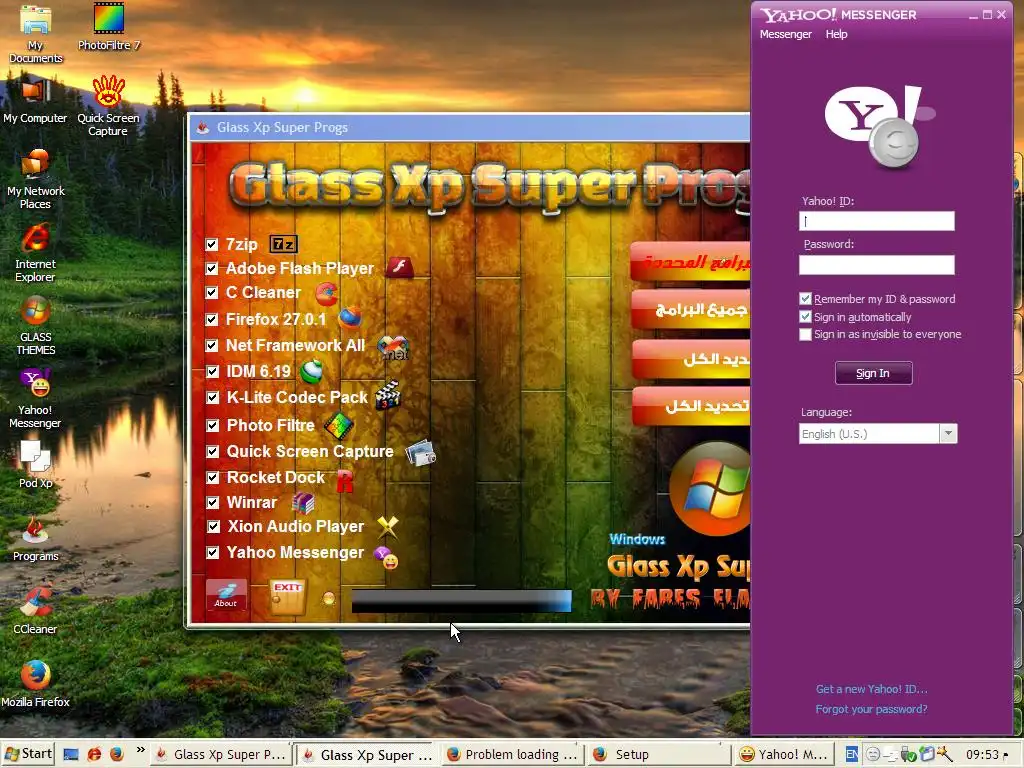Uncheck the K-Lite Codec Pack checkbox
The width and height of the screenshot is (1024, 768).
point(212,398)
